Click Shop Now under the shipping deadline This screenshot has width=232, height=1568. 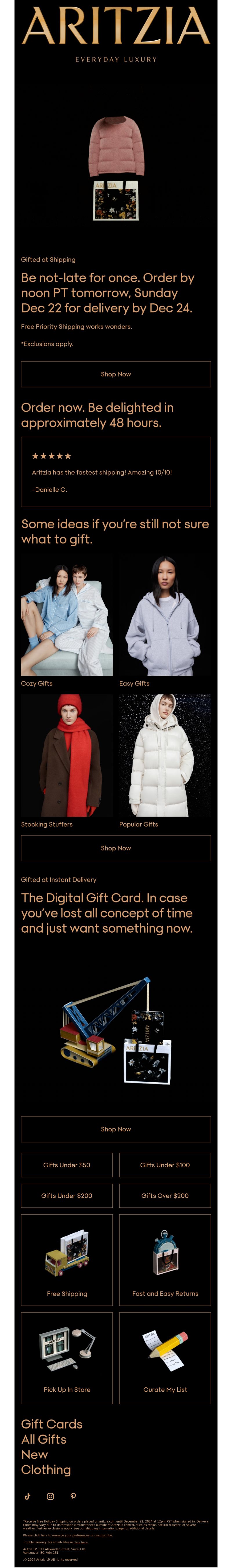116,374
